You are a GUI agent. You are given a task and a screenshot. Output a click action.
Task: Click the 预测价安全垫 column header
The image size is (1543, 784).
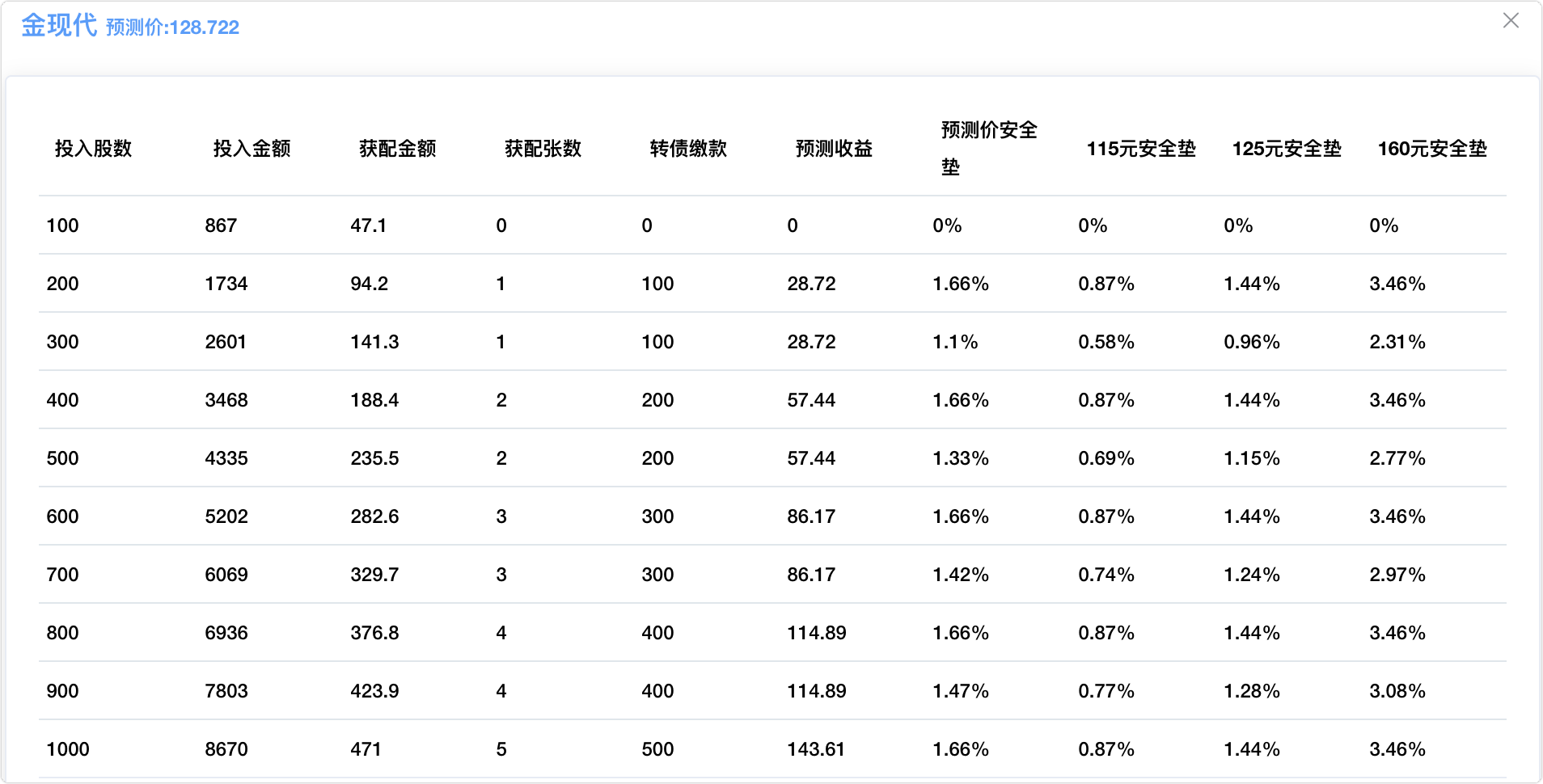988,148
